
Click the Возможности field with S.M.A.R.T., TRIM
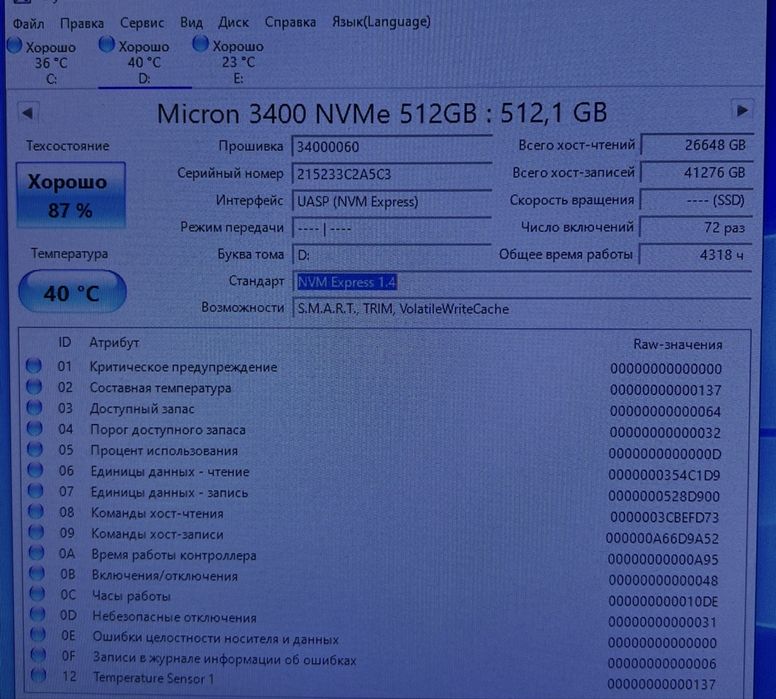[522, 309]
